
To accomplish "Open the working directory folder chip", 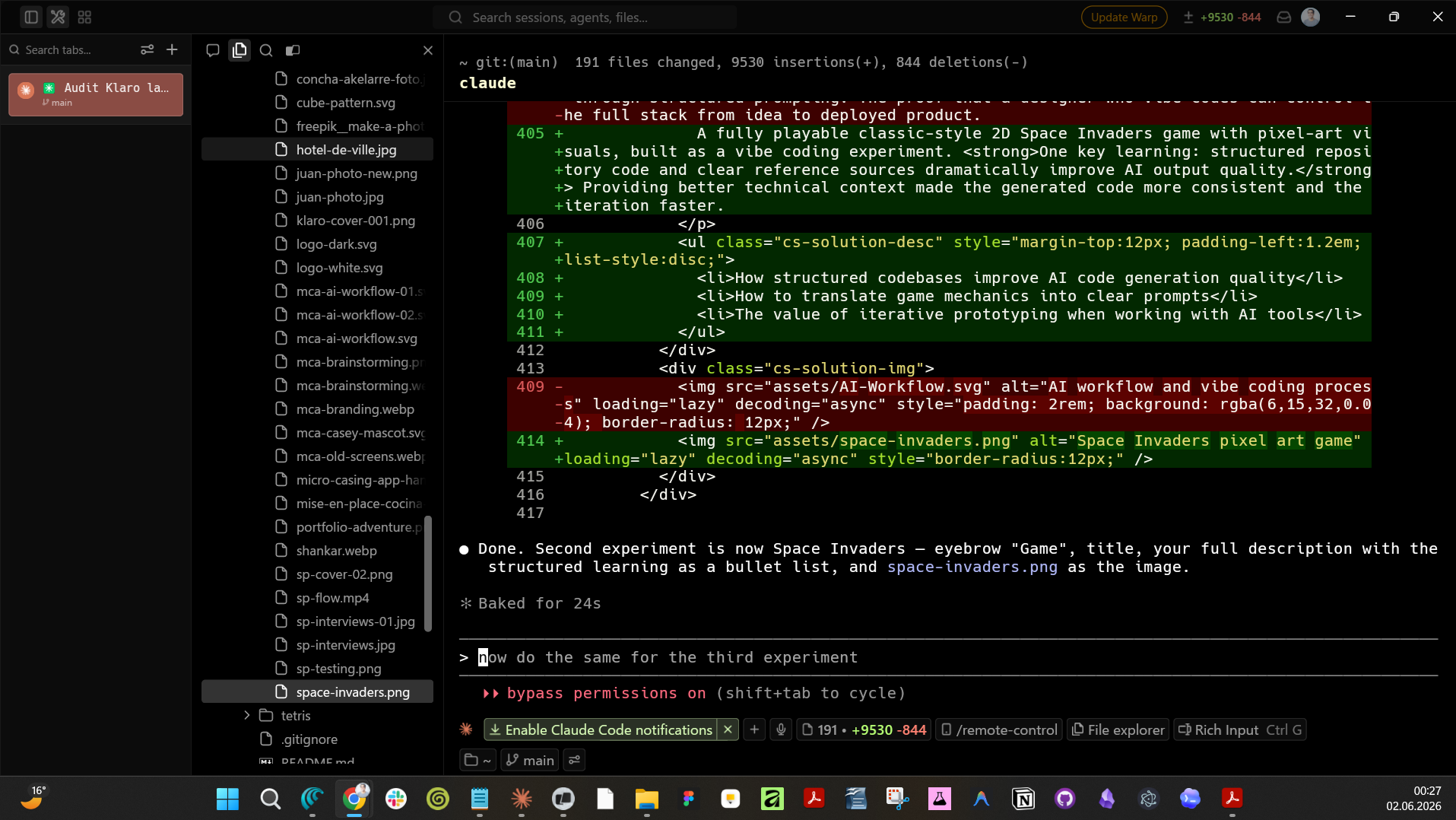I will (x=477, y=760).
